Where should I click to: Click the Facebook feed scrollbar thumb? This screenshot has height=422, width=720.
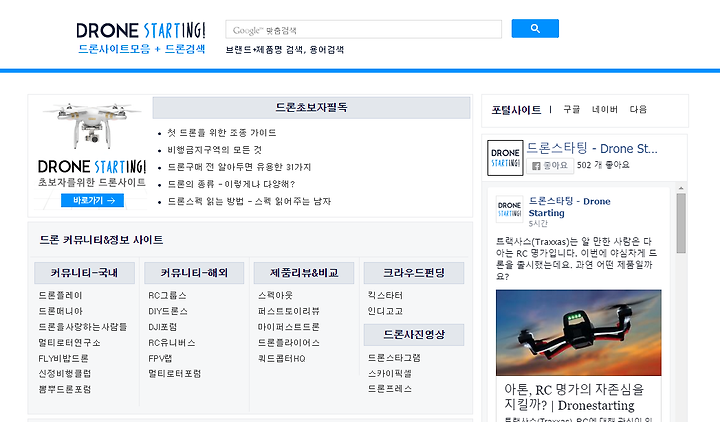tap(681, 223)
